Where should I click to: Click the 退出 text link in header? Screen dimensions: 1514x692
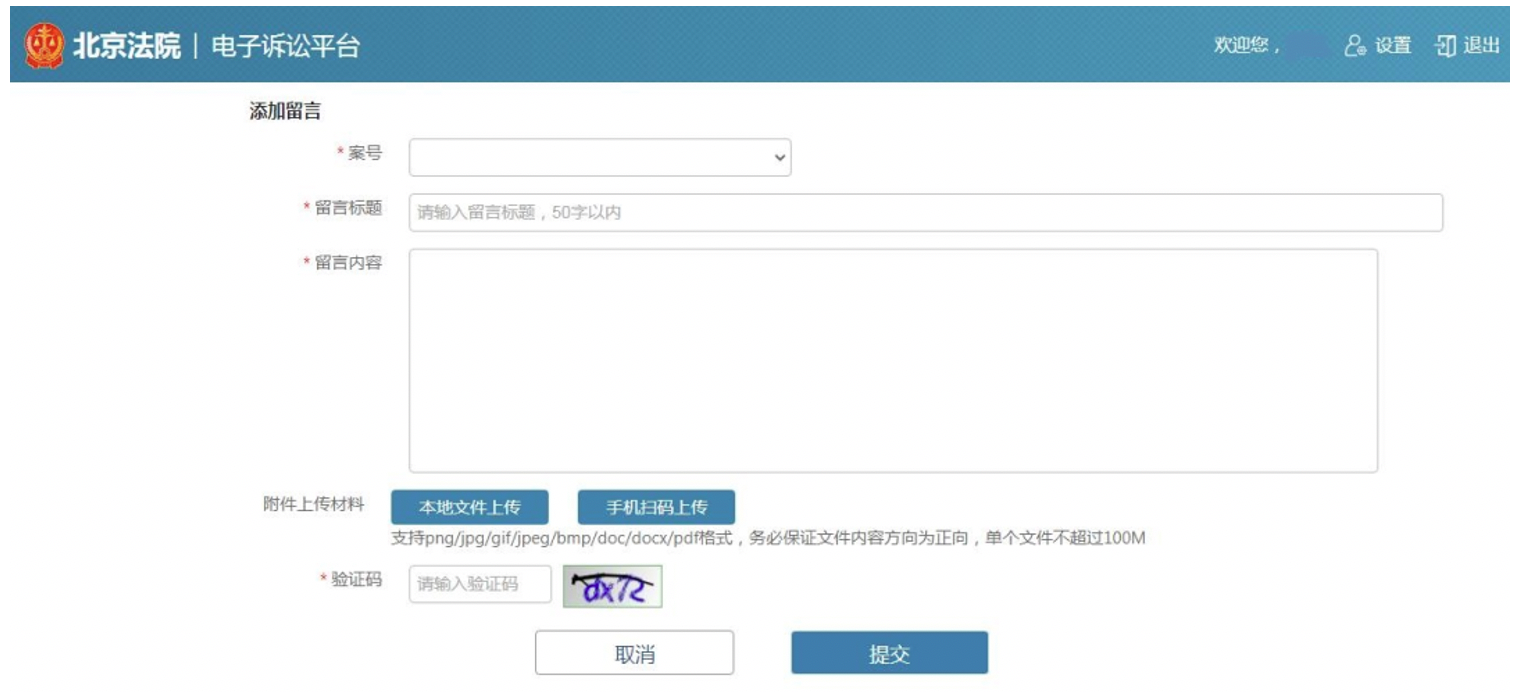coord(1482,46)
